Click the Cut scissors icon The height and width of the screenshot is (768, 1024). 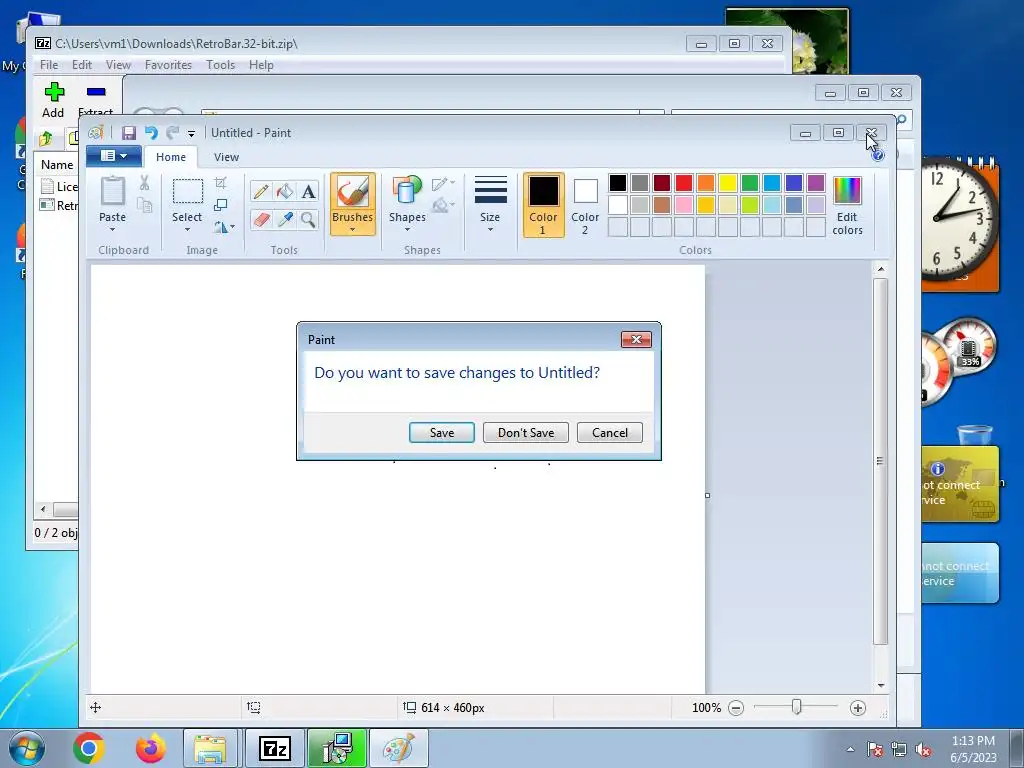[144, 184]
